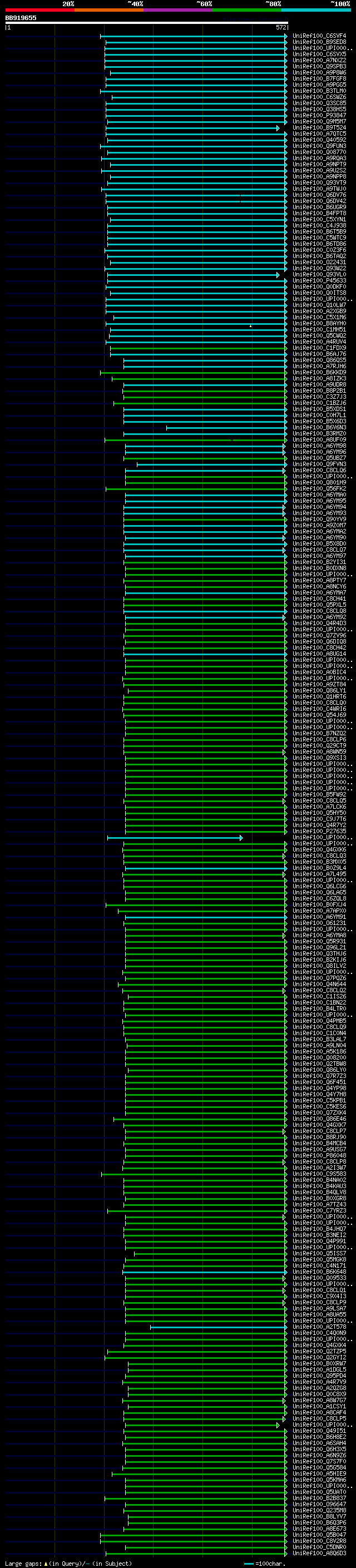Click the UniRef100_Q3SC85 entry
Screen dimensions: 356x1568
pos(319,103)
